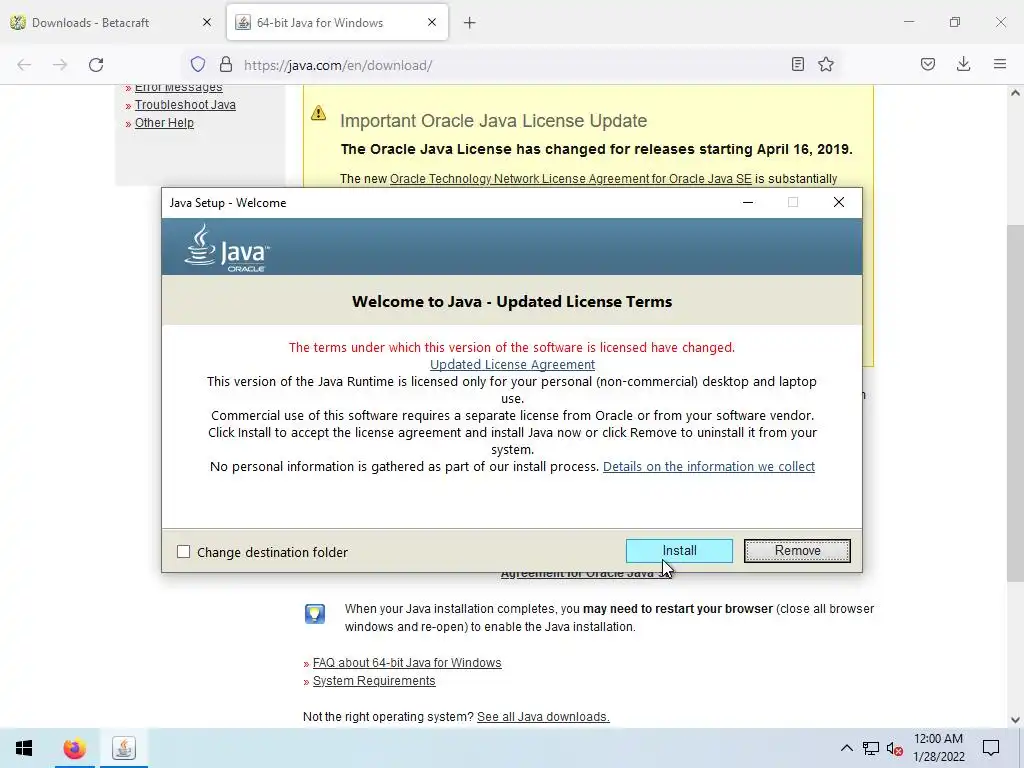The image size is (1024, 768).
Task: Open FAQ about 64-bit Java for Windows
Action: [407, 662]
